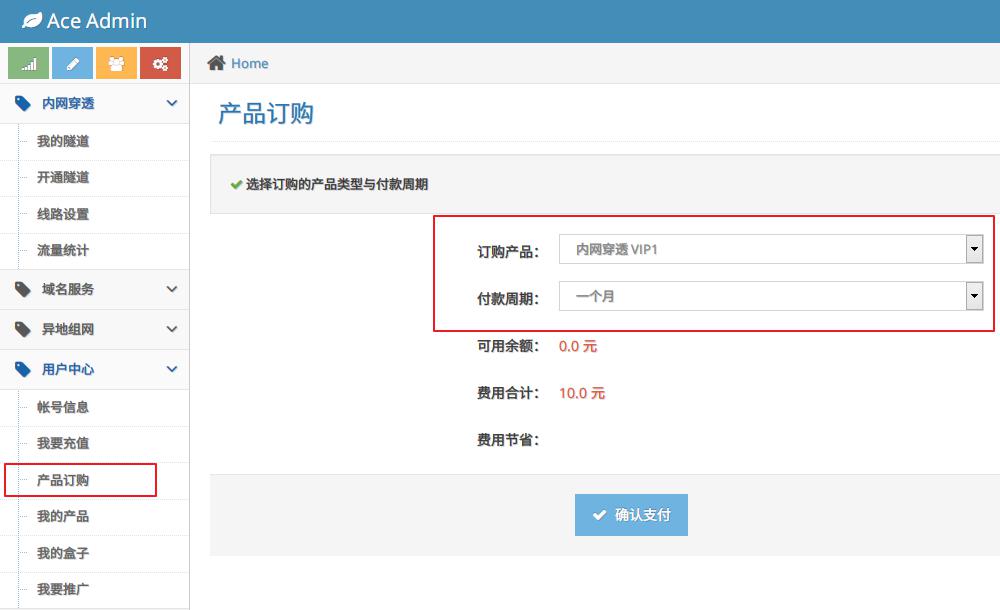Expand the 域名服务 sidebar section
Image resolution: width=1000 pixels, height=610 pixels.
[171, 289]
